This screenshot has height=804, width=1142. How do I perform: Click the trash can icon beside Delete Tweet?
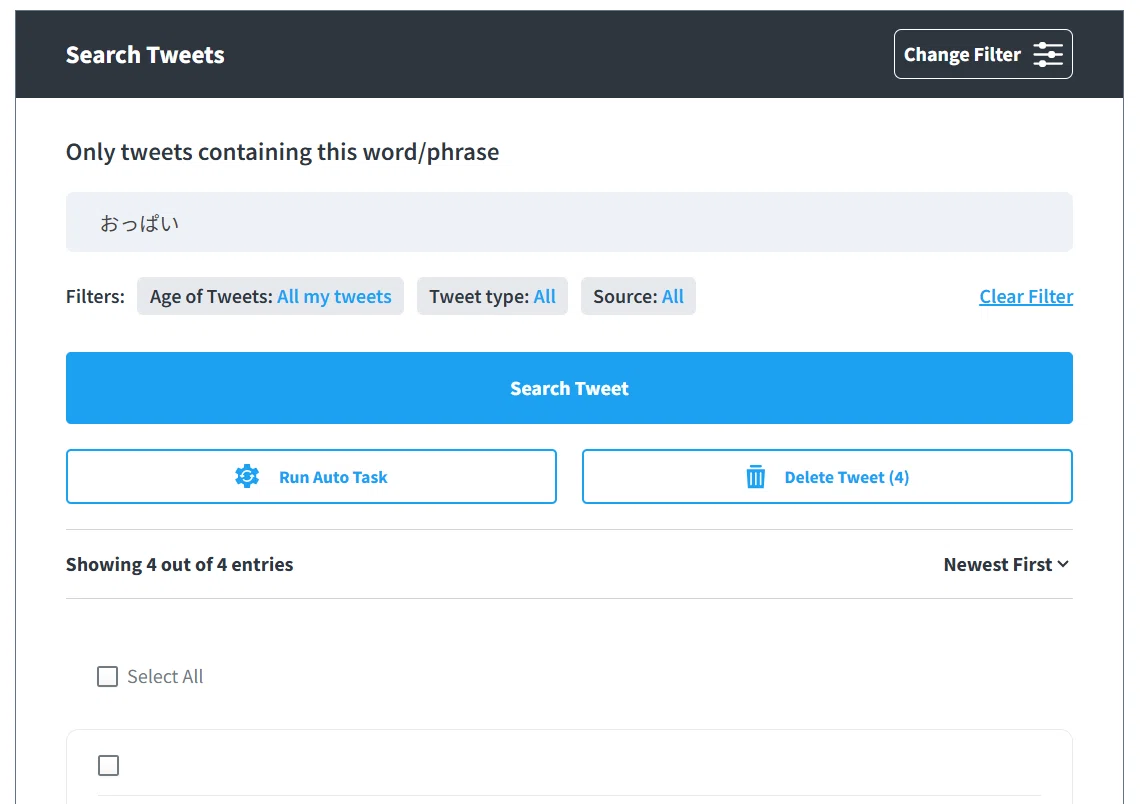(755, 476)
